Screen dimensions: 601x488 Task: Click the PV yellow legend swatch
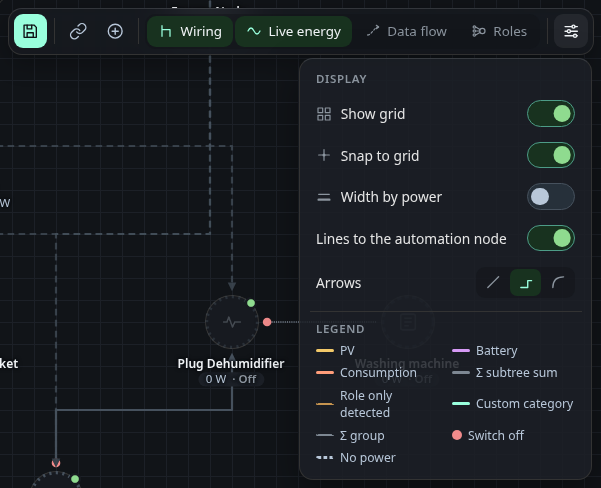[x=325, y=350]
